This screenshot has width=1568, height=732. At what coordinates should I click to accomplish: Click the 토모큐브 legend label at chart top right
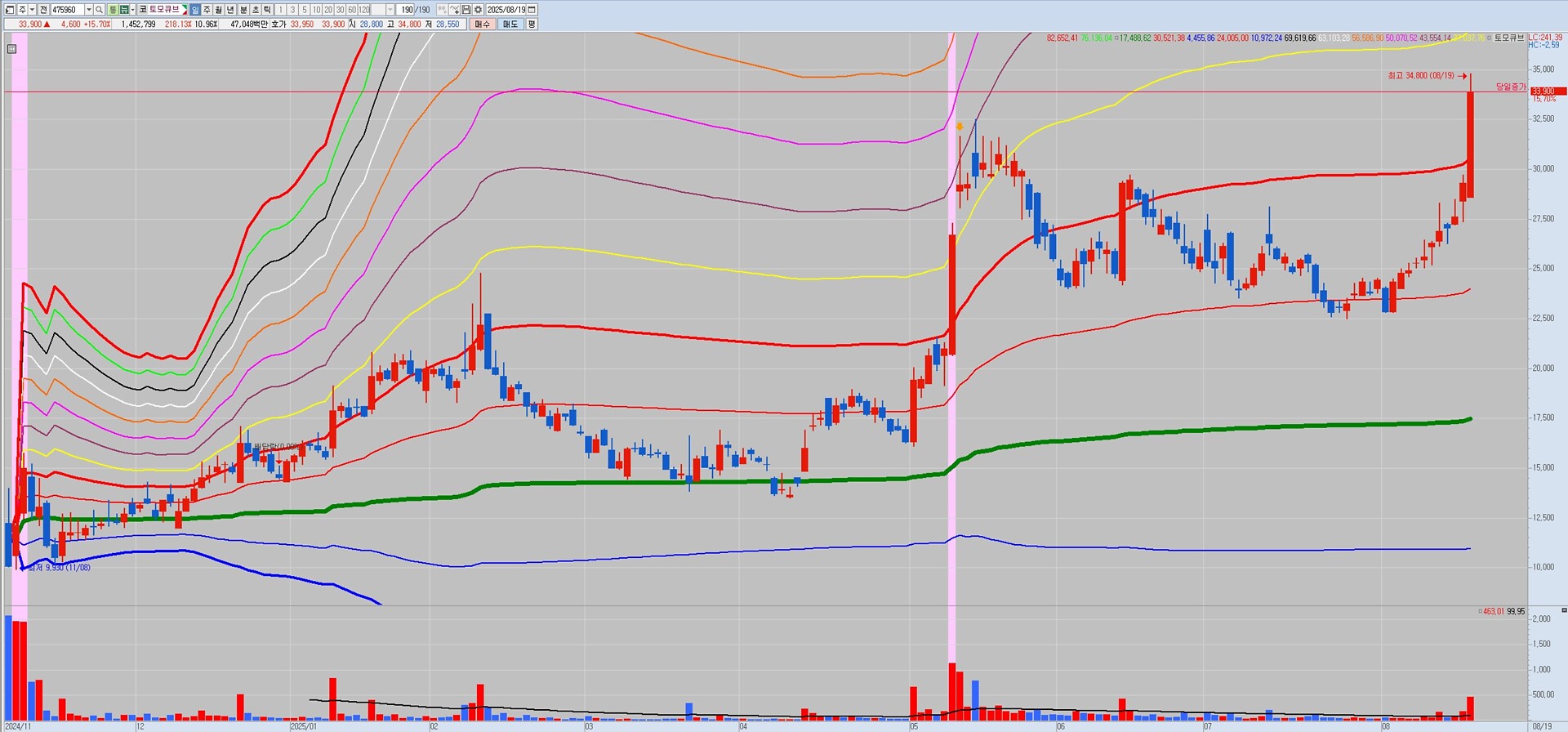(x=1509, y=38)
